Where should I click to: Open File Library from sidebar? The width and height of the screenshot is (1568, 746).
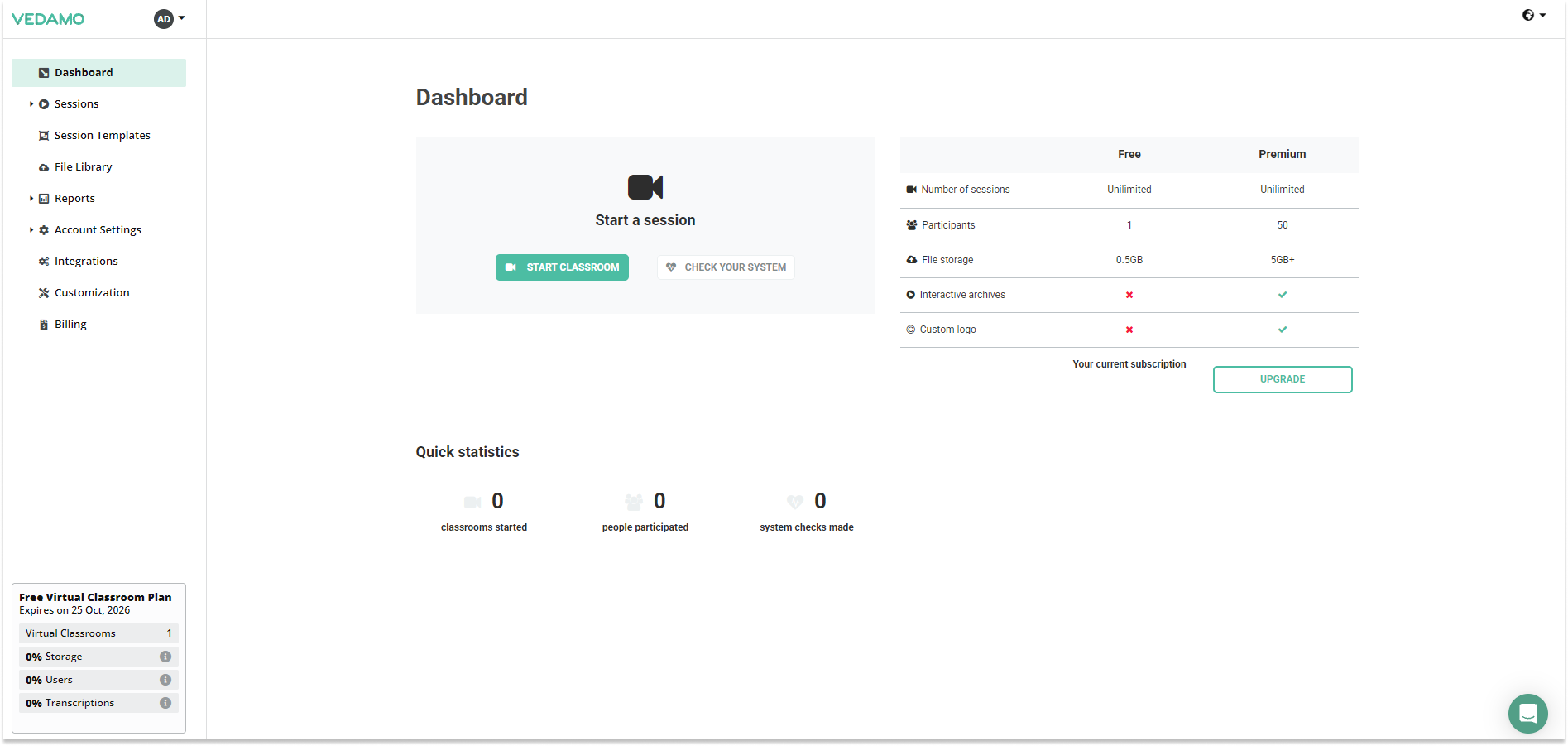(x=83, y=167)
